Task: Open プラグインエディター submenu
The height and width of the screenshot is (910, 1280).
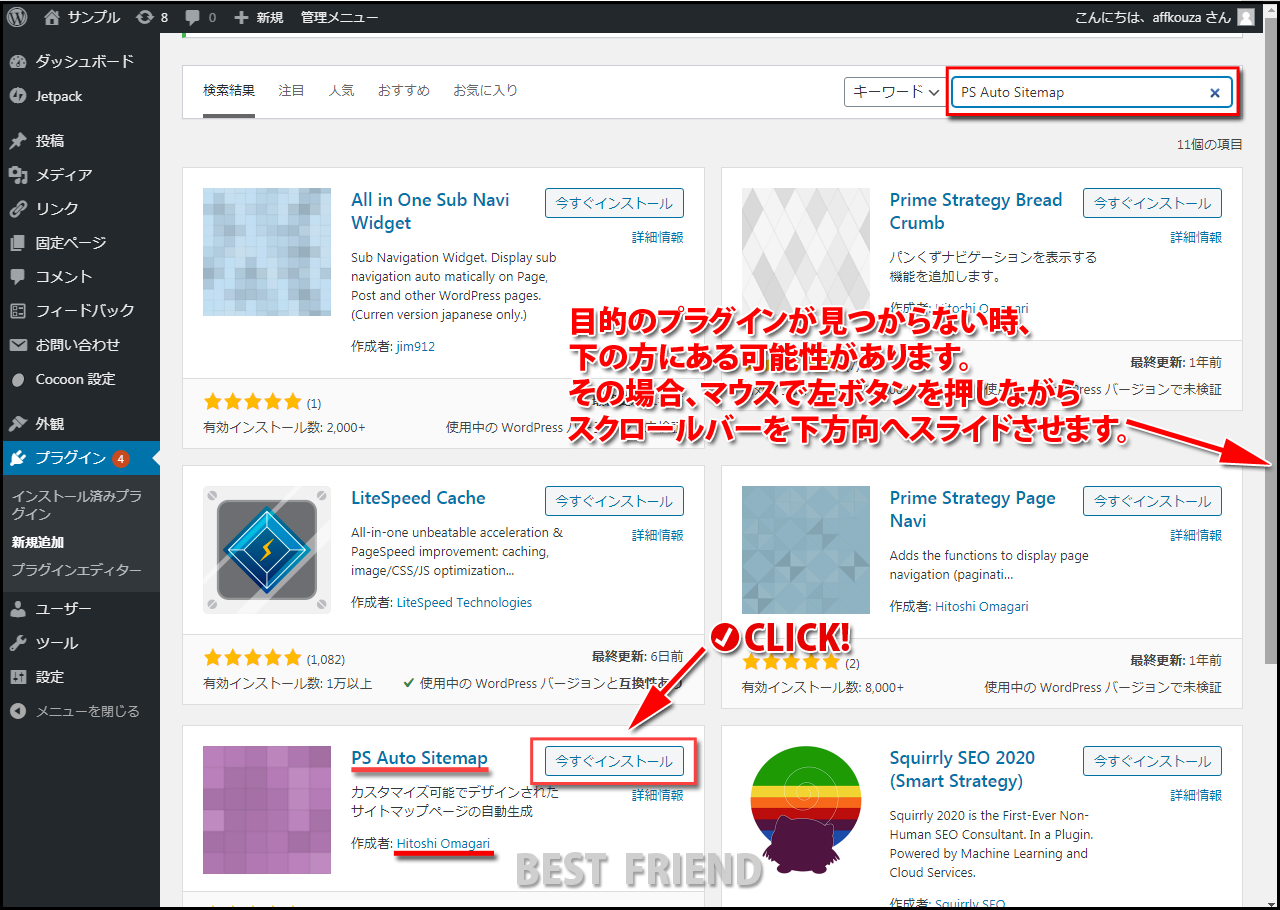Action: click(x=76, y=571)
